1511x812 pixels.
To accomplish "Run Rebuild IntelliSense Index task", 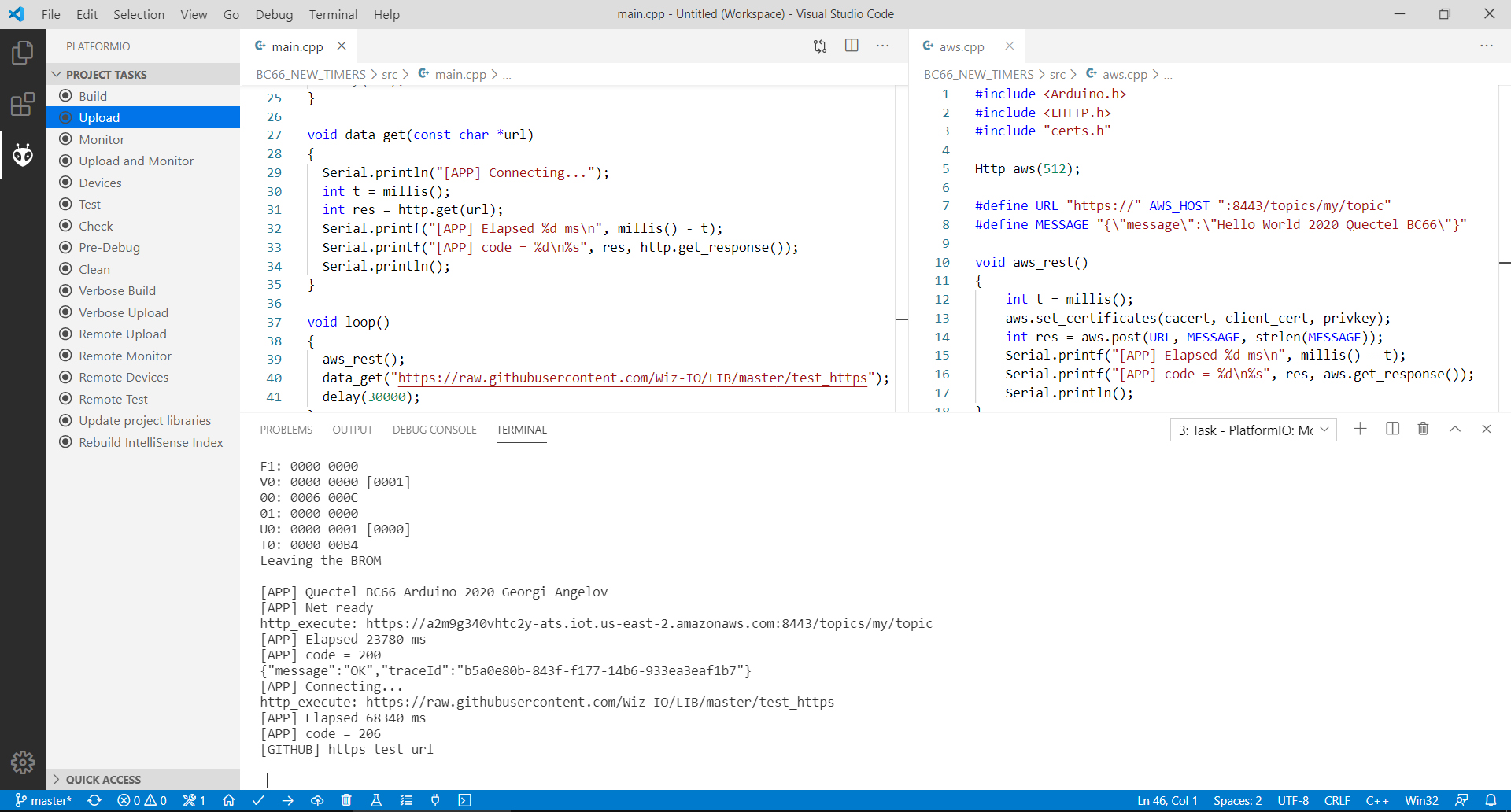I will pos(143,442).
